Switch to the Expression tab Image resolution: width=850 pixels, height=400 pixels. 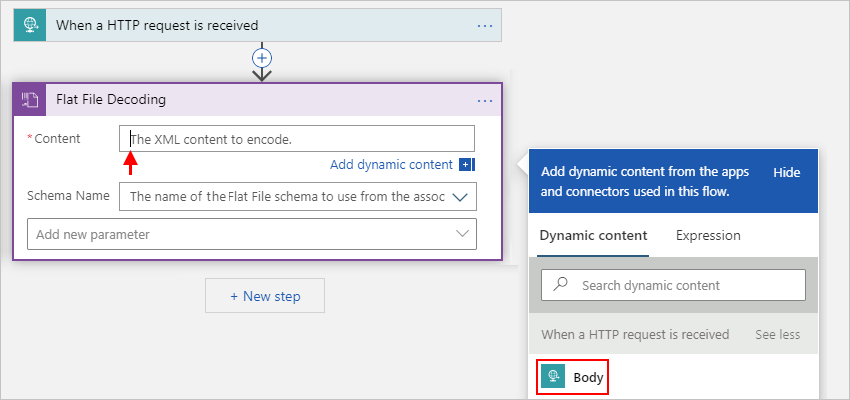pos(708,236)
